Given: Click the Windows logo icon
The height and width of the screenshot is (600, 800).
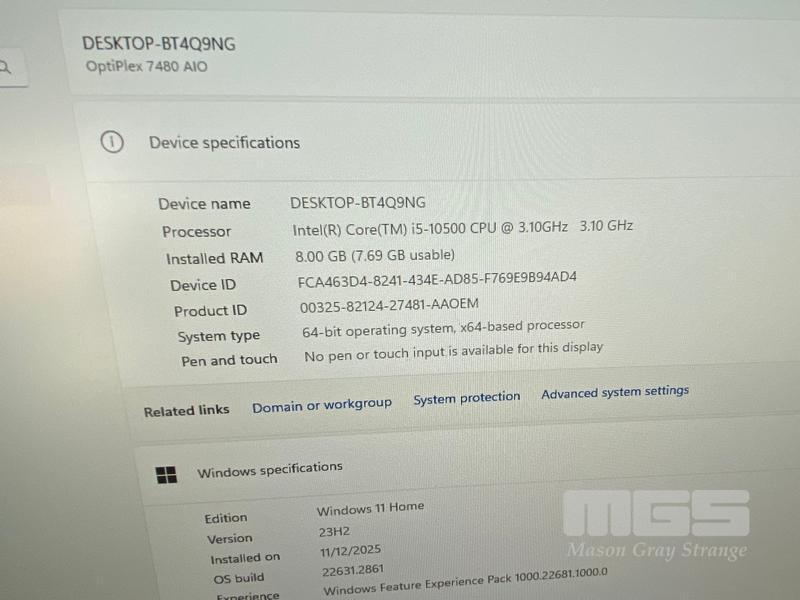Looking at the screenshot, I should pyautogui.click(x=166, y=475).
